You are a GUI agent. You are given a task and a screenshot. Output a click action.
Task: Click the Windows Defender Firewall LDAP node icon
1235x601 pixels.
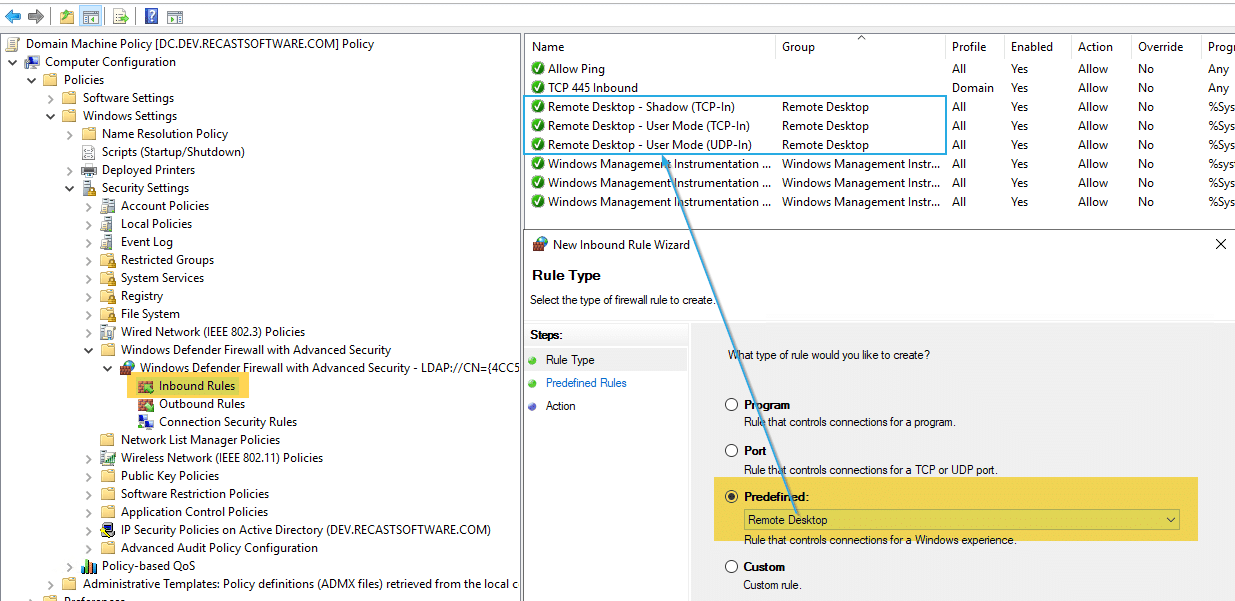pos(127,368)
